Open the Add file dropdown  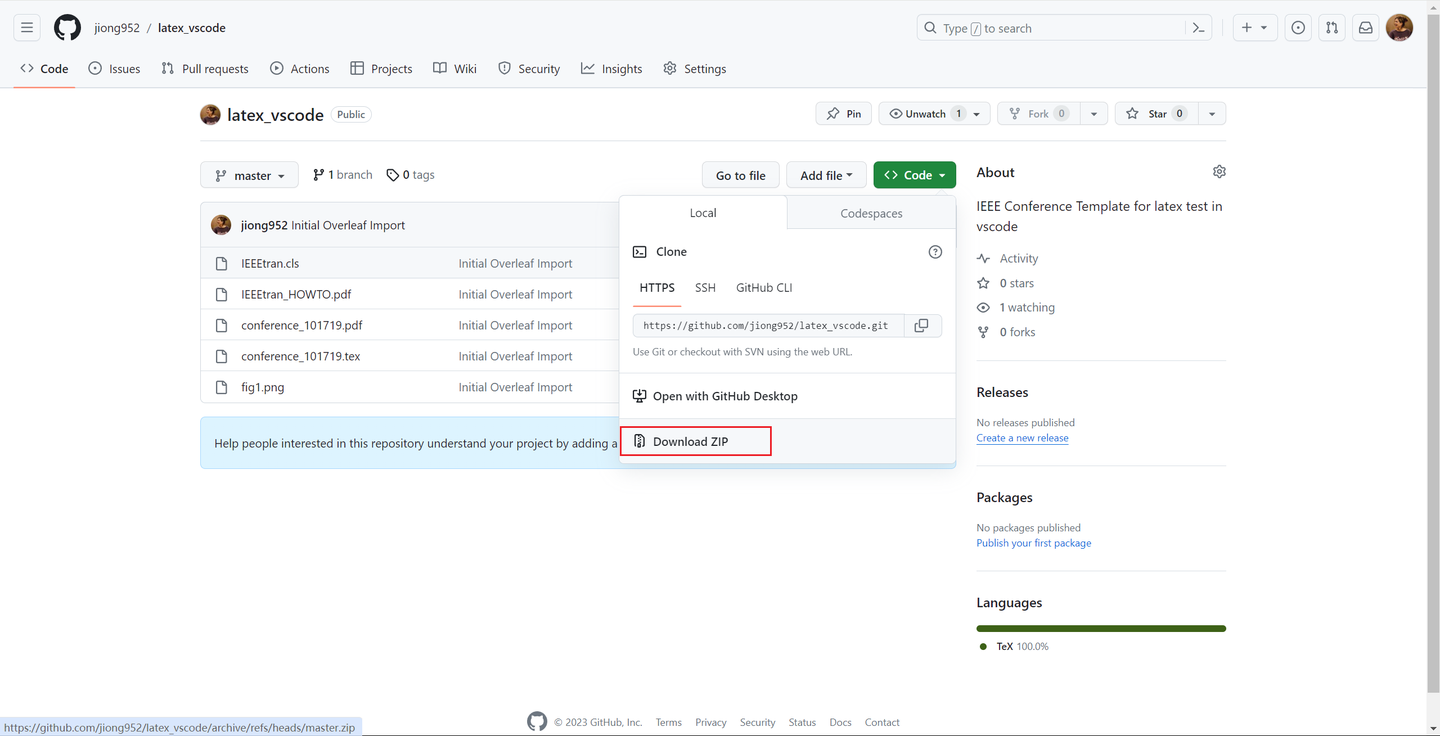825,174
